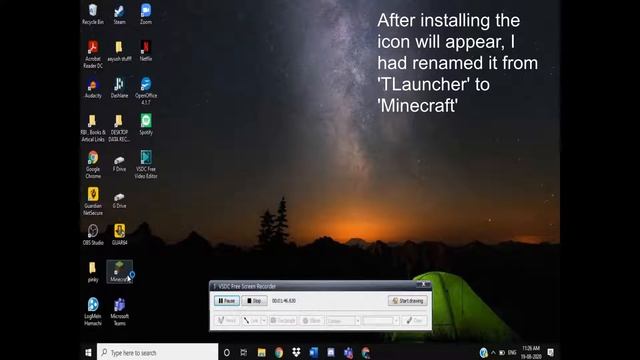Image resolution: width=640 pixels, height=360 pixels.
Task: Close the VSDC Free Screen Recorder window
Action: (424, 284)
